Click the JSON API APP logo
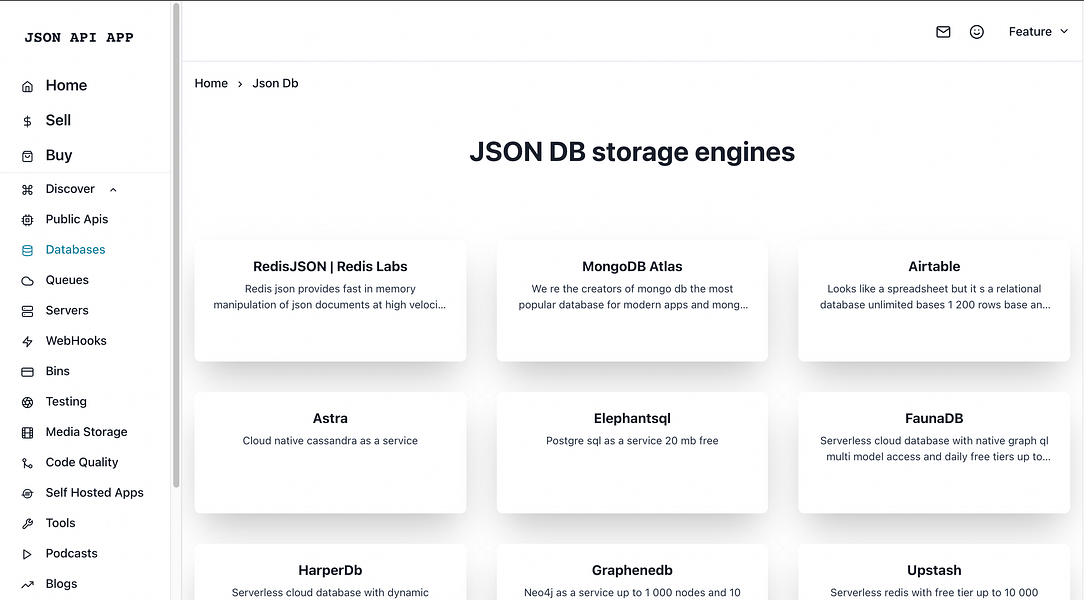Screen dimensions: 1084x600 [x=79, y=37]
